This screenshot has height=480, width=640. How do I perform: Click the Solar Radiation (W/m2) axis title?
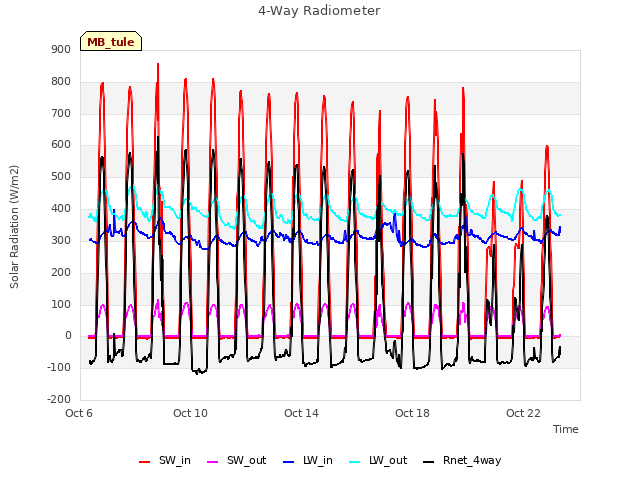coord(14,227)
